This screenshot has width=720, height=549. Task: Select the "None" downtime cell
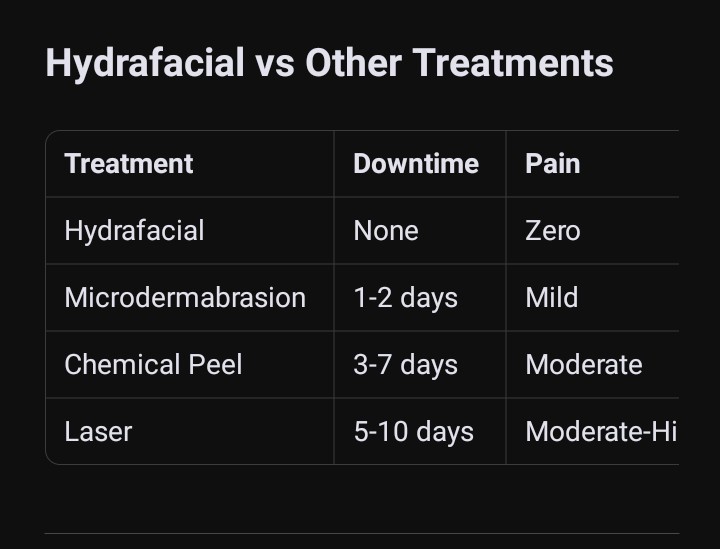tap(386, 231)
